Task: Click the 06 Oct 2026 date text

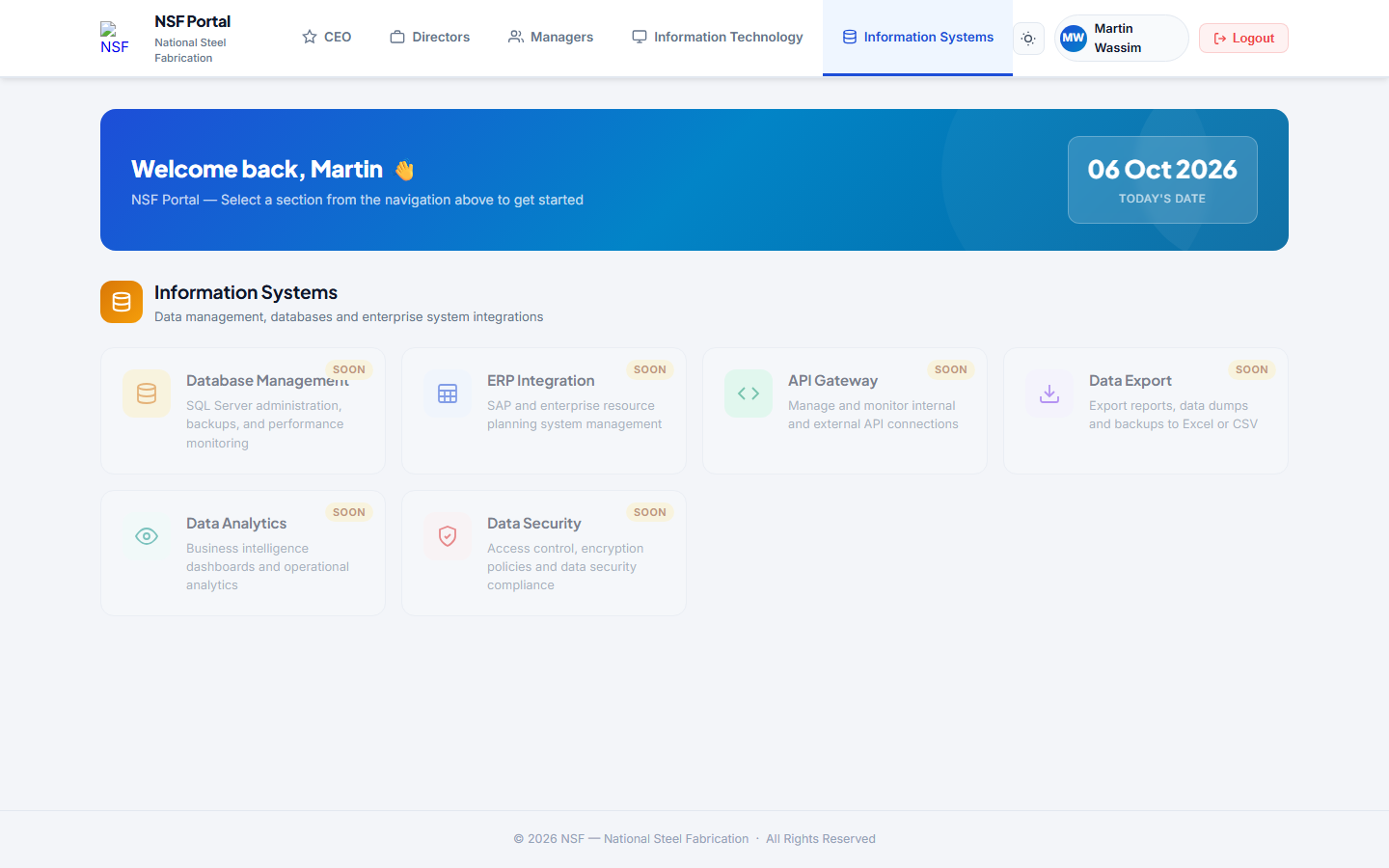Action: [1162, 170]
